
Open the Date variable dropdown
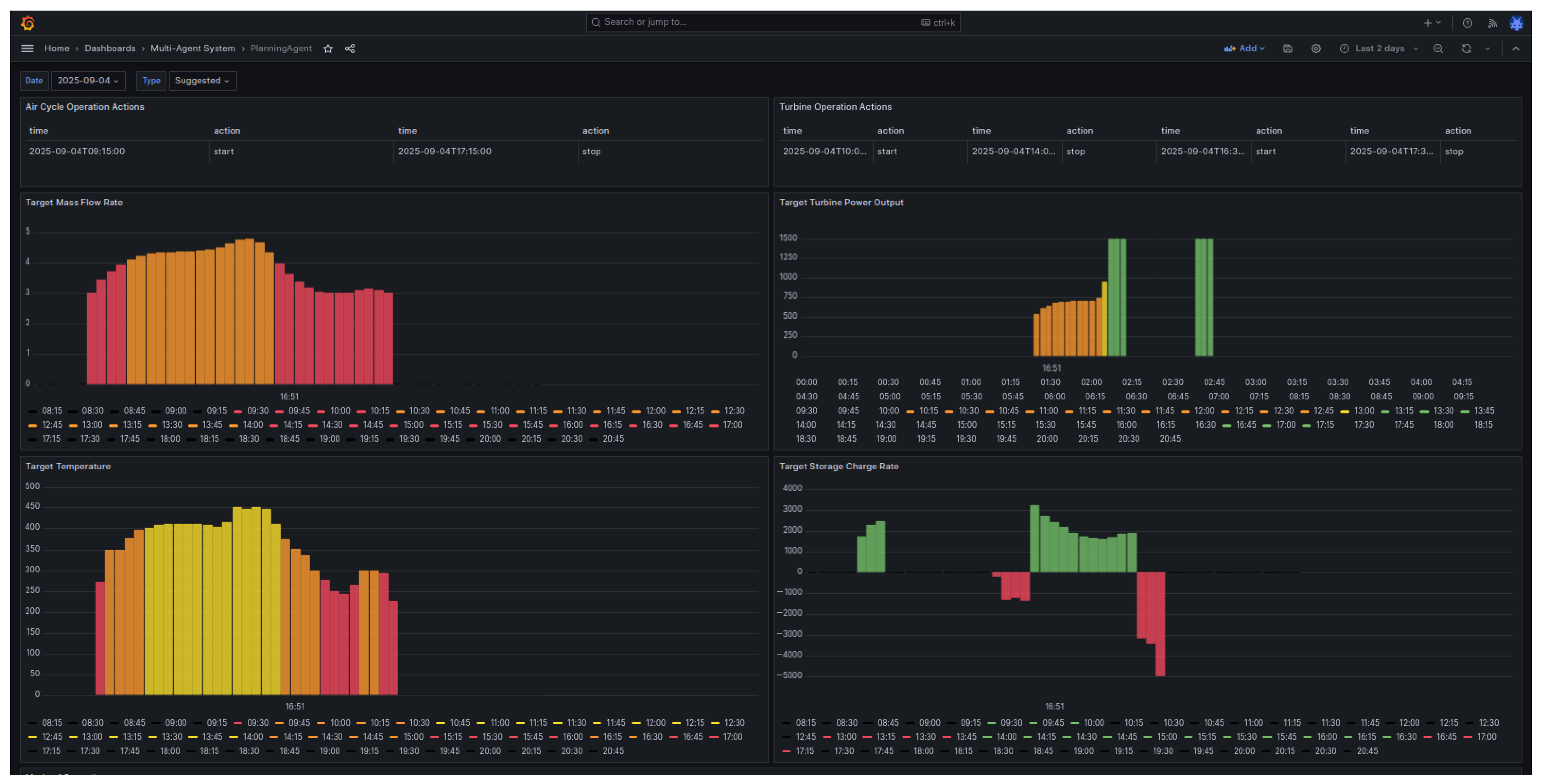point(88,81)
